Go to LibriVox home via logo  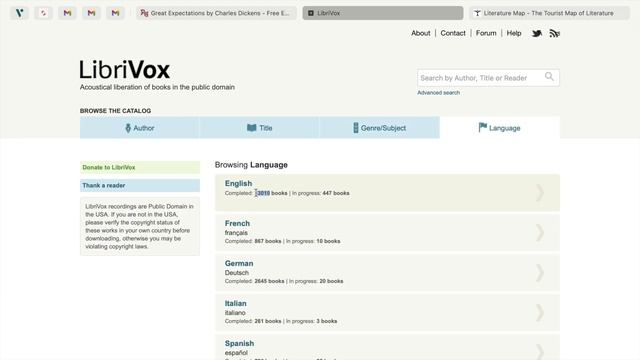(124, 70)
